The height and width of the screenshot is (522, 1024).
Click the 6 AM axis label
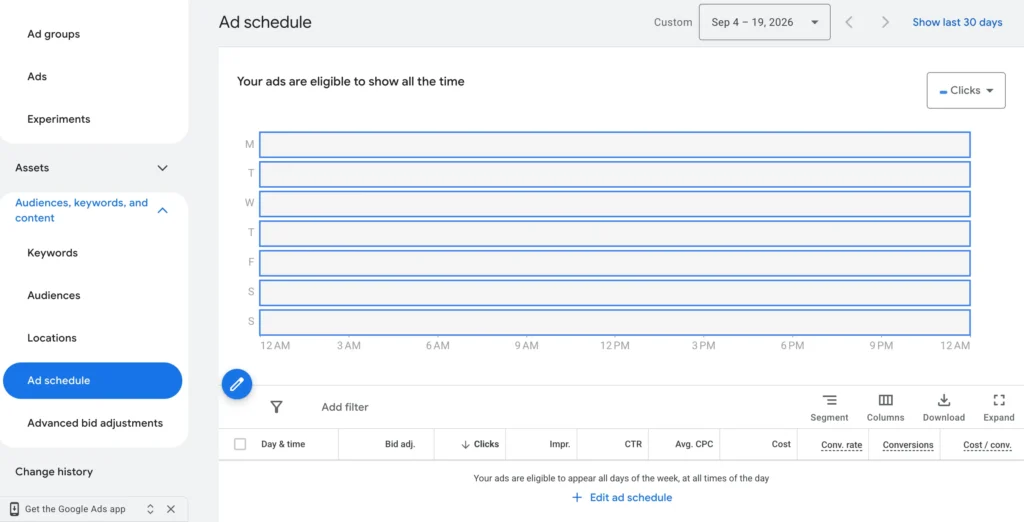click(x=438, y=346)
